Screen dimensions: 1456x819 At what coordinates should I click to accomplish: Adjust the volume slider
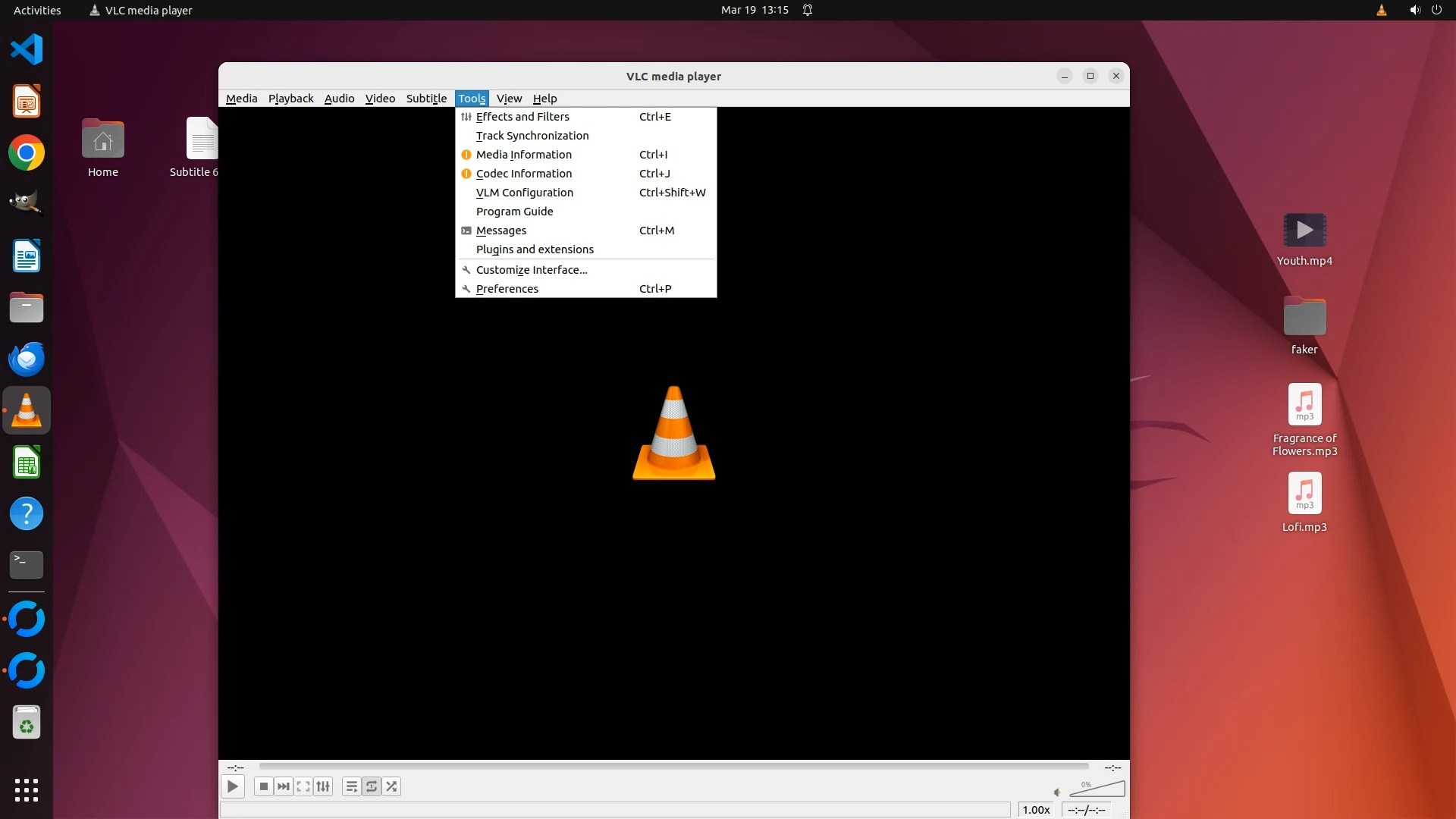click(1097, 789)
